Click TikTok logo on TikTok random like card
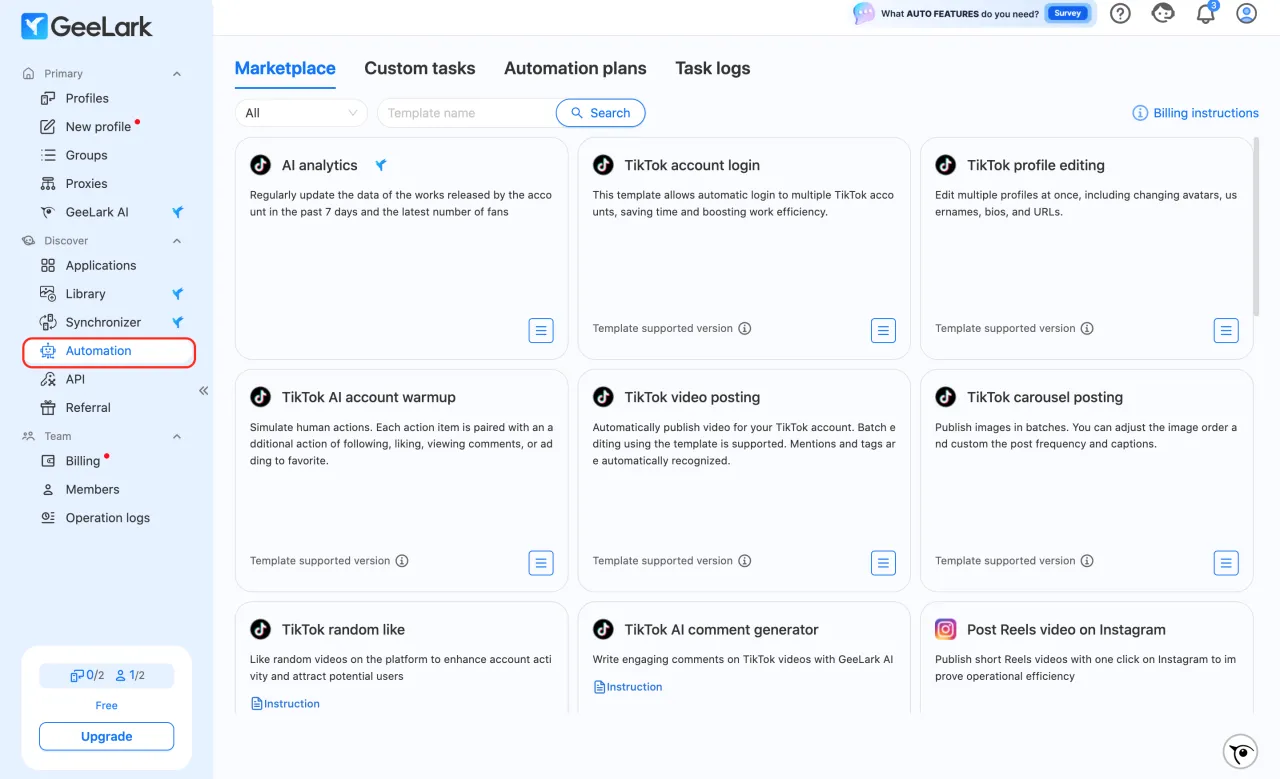The image size is (1280, 779). click(261, 629)
